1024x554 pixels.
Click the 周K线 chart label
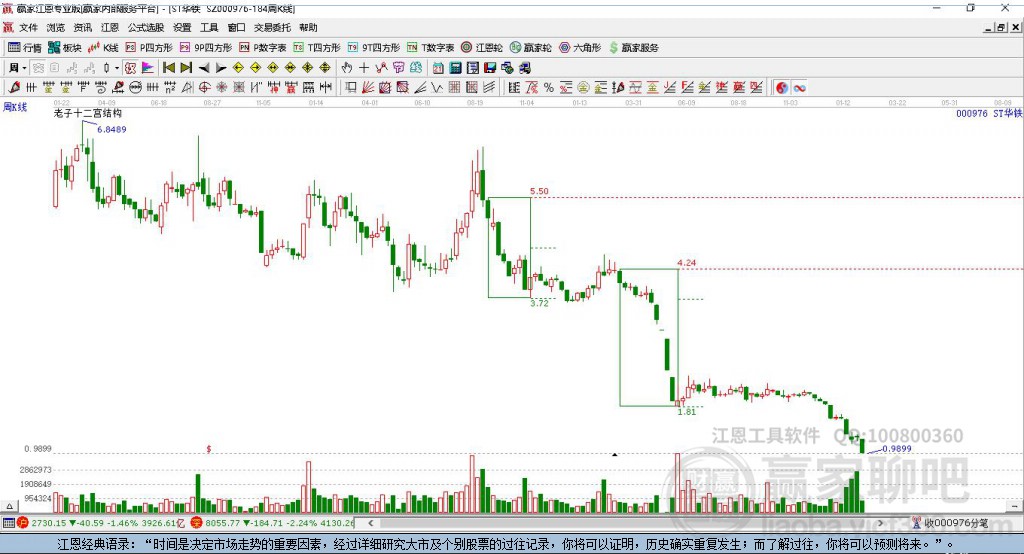[x=15, y=107]
